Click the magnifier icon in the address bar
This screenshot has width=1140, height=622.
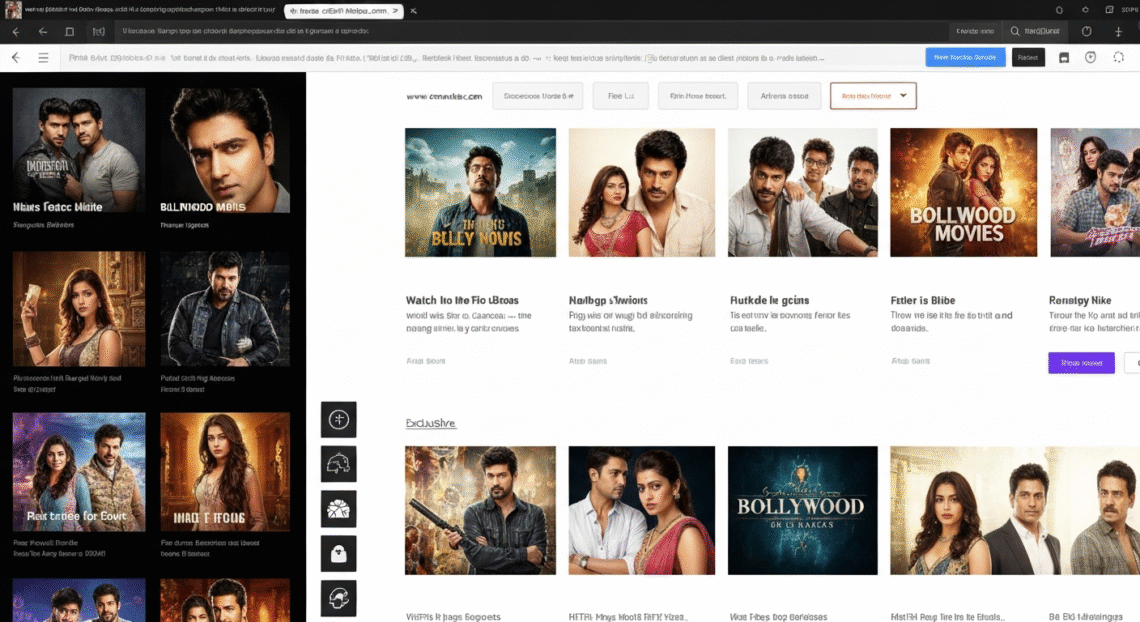1016,31
